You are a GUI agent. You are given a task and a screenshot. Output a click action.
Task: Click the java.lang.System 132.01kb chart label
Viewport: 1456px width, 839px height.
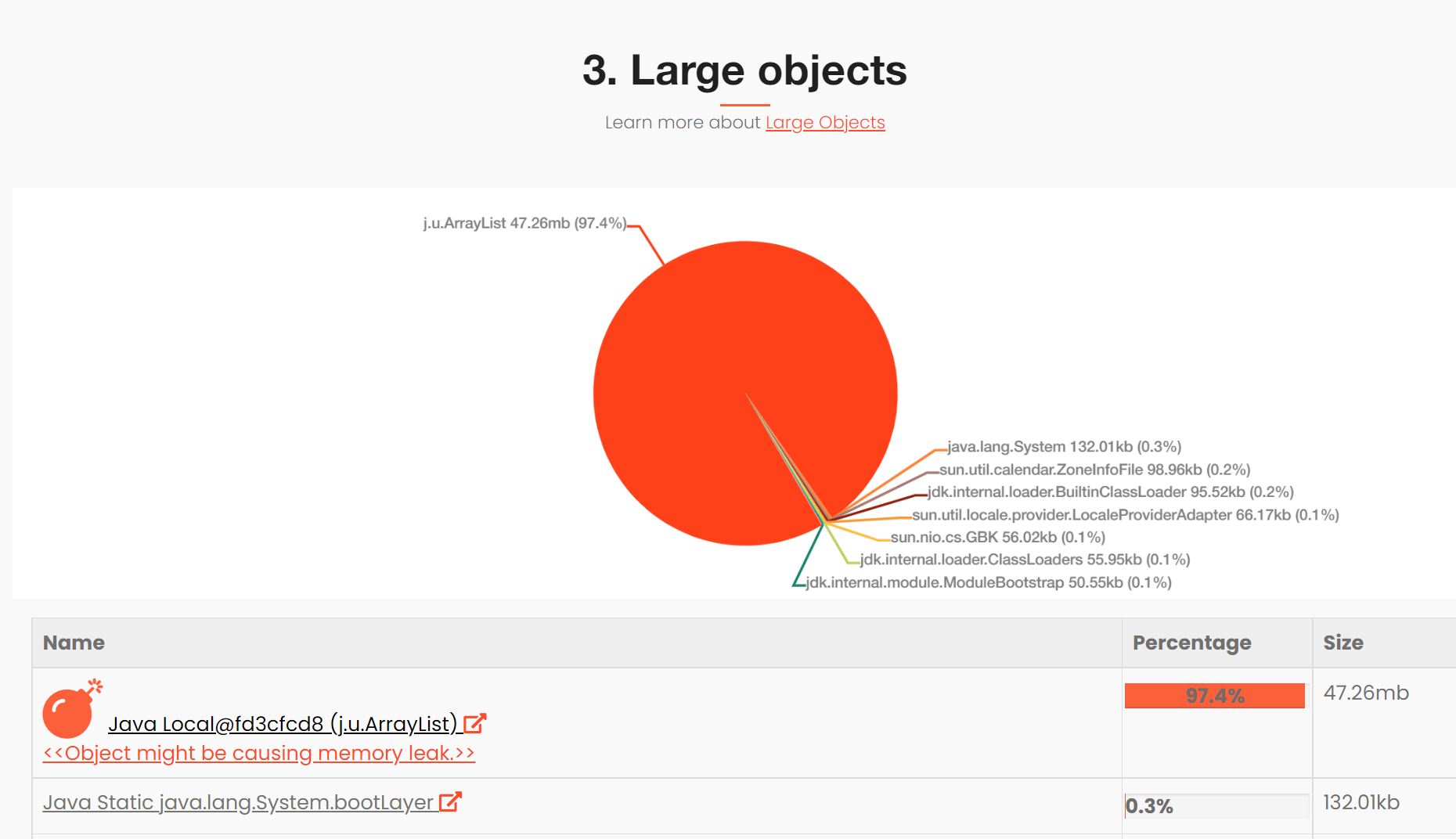point(1064,447)
